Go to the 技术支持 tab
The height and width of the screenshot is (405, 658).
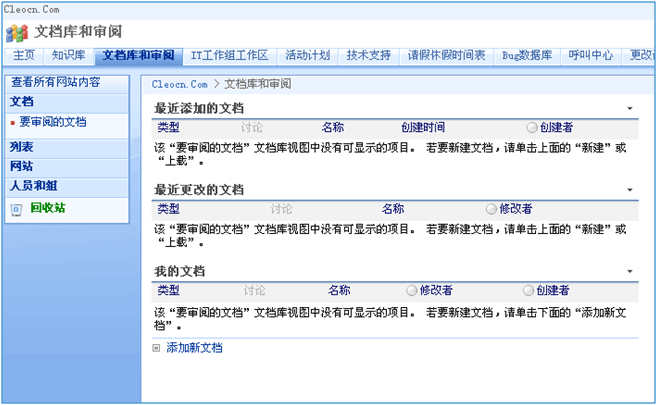(368, 55)
